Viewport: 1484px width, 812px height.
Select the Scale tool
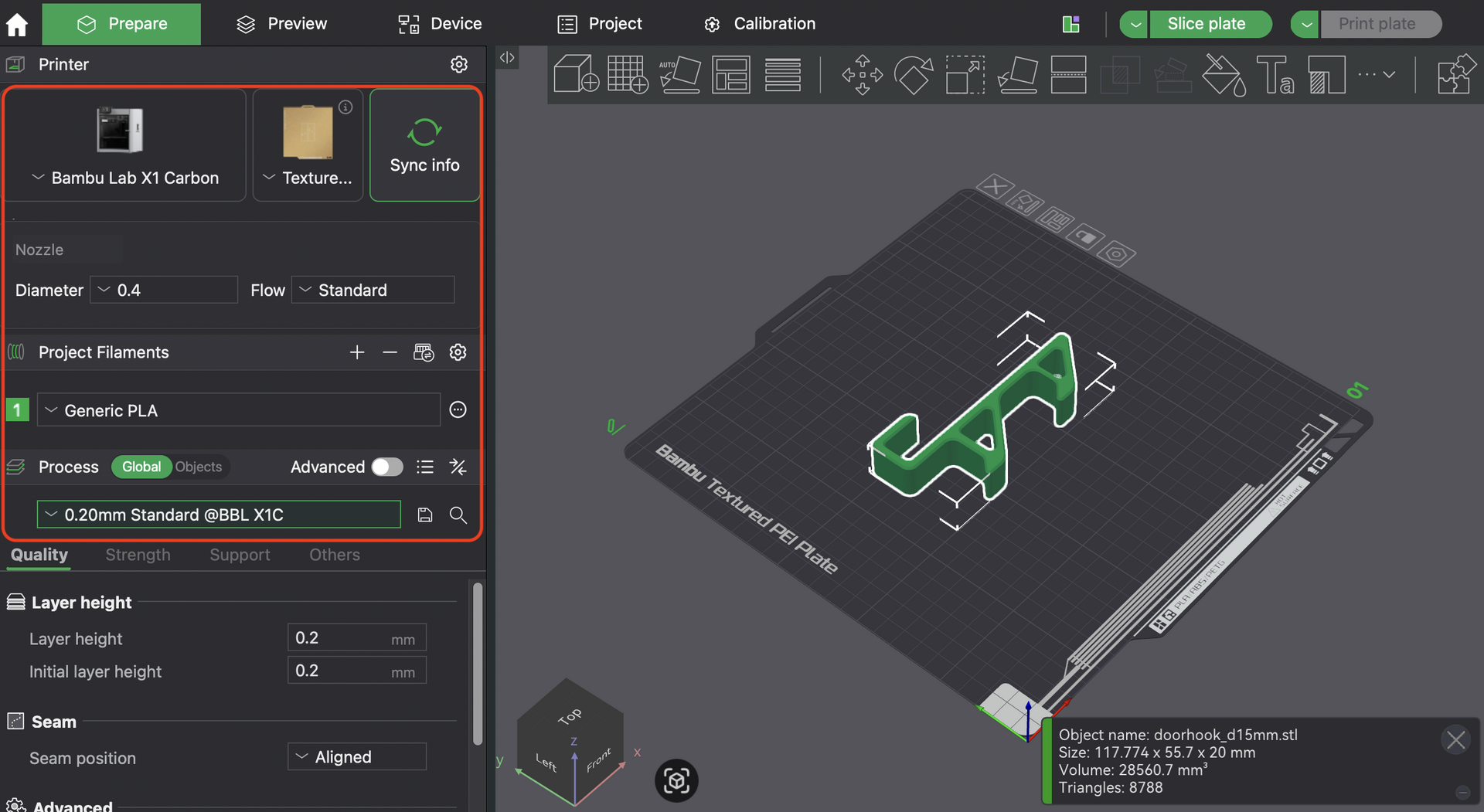click(965, 75)
